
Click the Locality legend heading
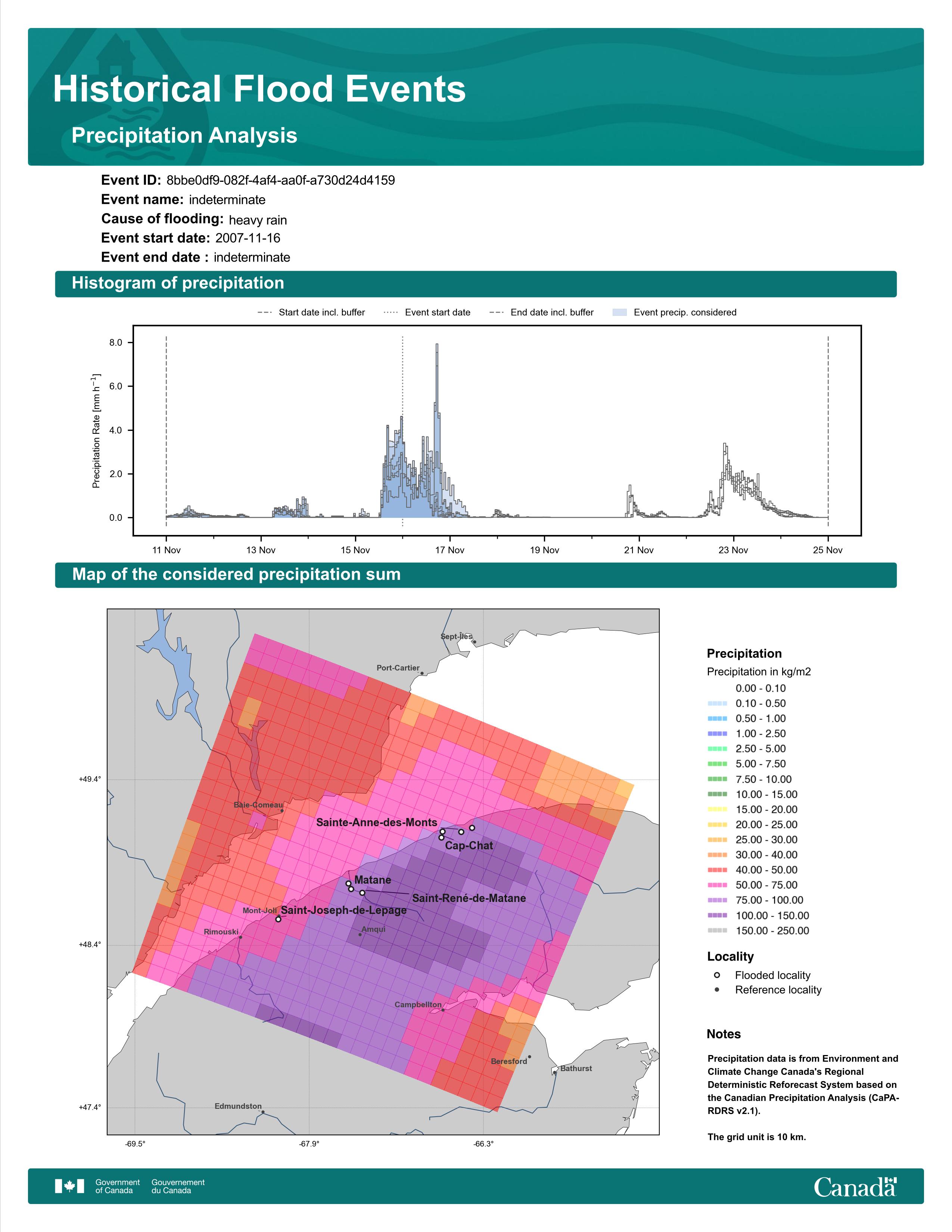(730, 956)
